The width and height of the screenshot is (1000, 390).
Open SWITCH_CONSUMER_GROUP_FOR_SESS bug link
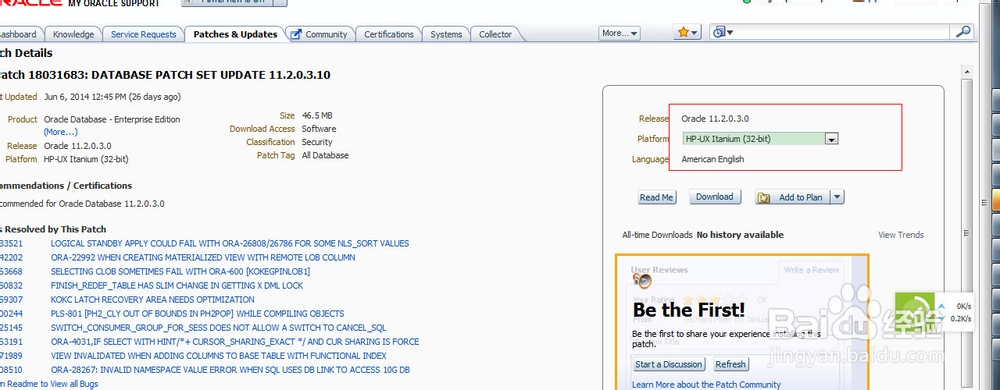218,328
